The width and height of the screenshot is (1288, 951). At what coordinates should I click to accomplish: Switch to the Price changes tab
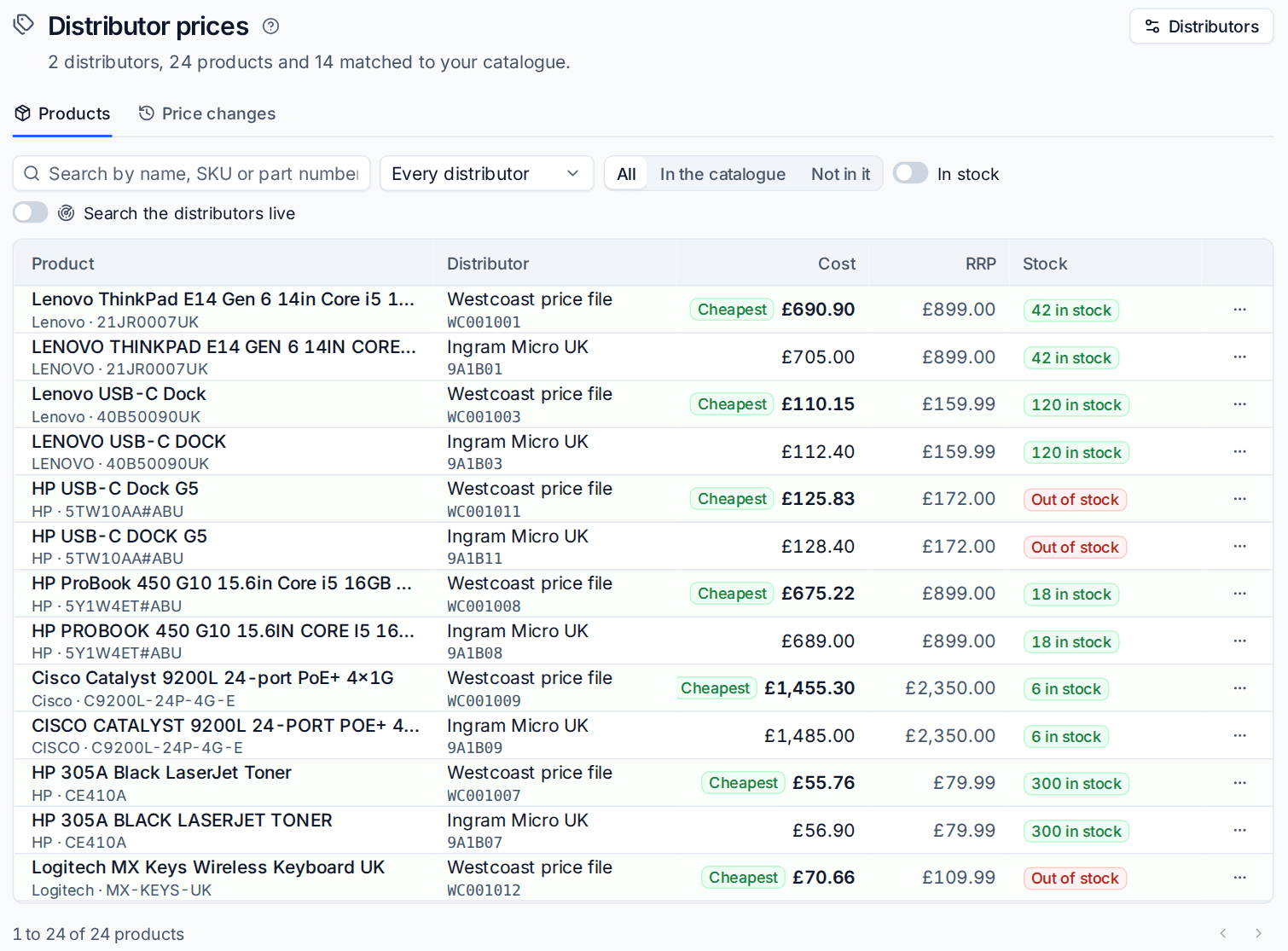207,114
